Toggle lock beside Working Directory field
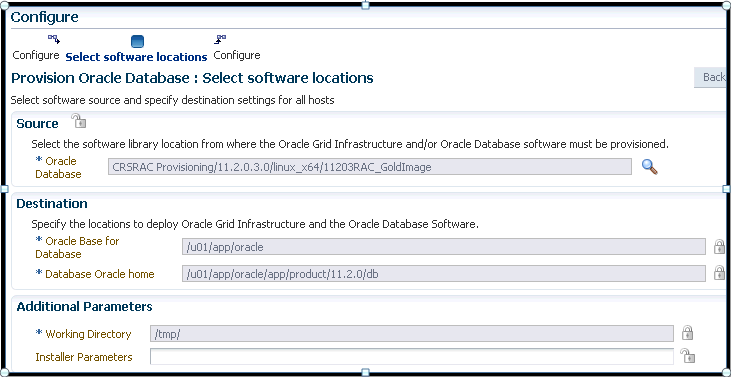731x377 pixels. 687,333
